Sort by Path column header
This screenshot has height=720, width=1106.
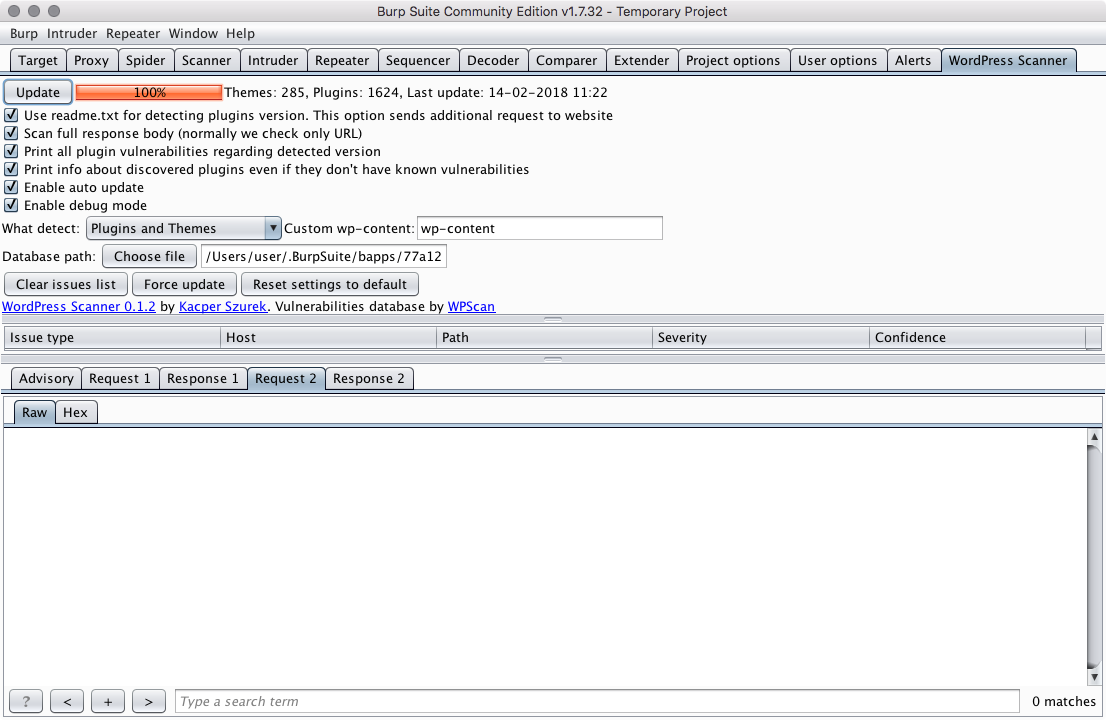coord(545,338)
